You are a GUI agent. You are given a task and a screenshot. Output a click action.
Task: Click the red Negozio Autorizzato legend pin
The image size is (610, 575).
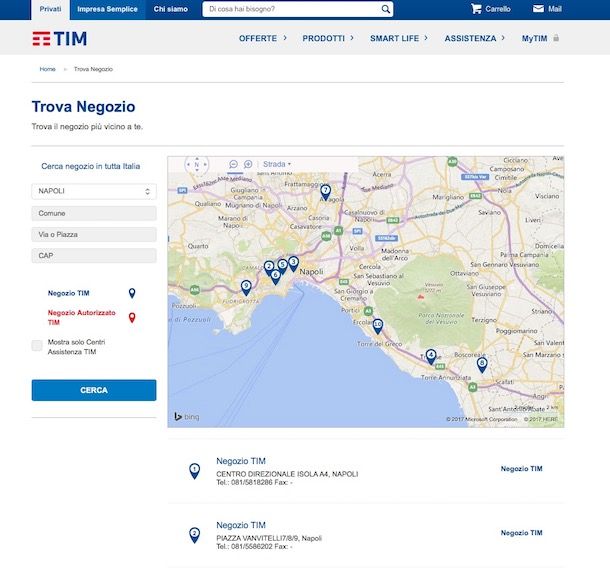(132, 318)
